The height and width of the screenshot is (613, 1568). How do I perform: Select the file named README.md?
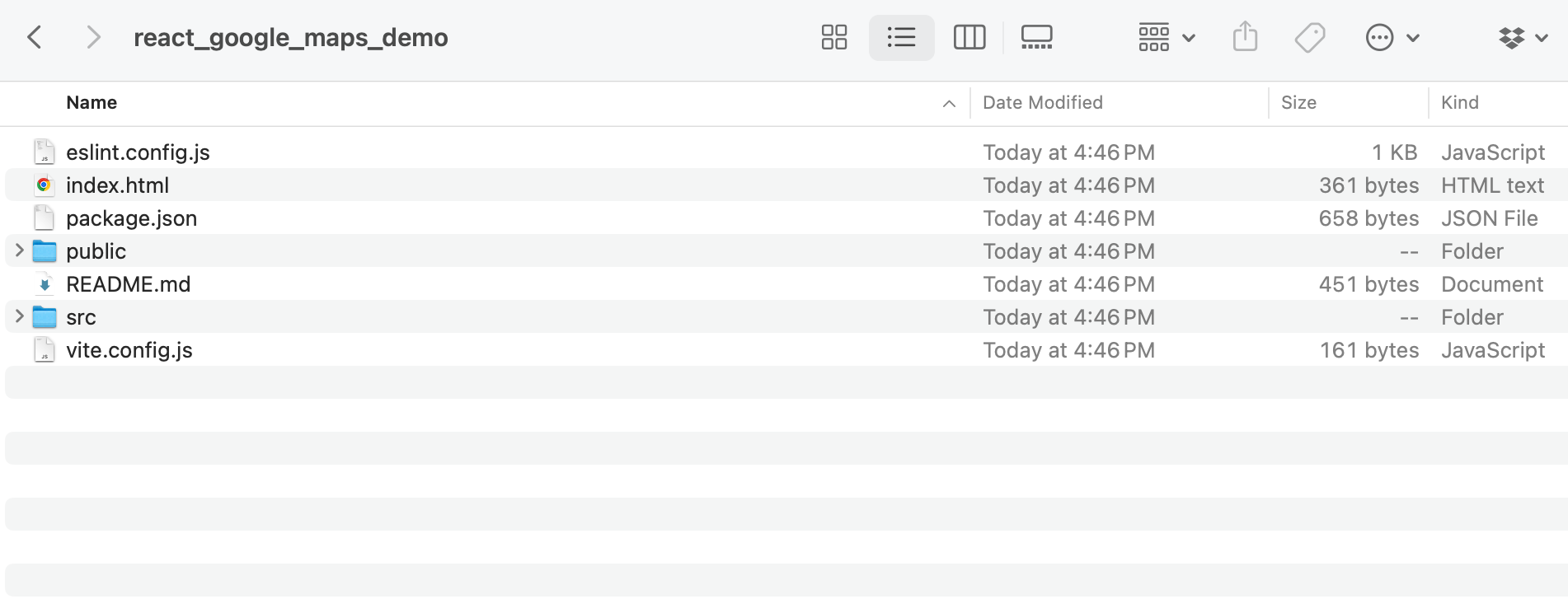(x=128, y=284)
